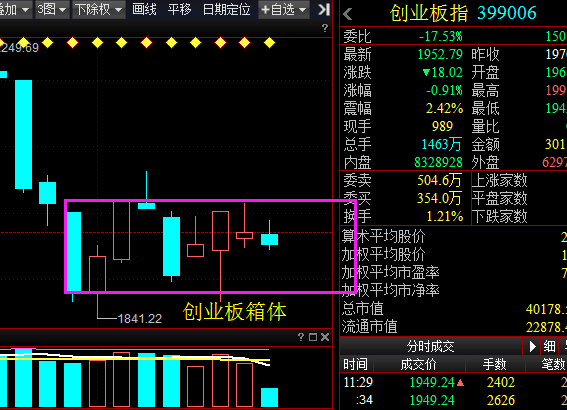Viewport: 567px width, 410px height.
Task: Open 日期定位 date locator
Action: coord(227,9)
